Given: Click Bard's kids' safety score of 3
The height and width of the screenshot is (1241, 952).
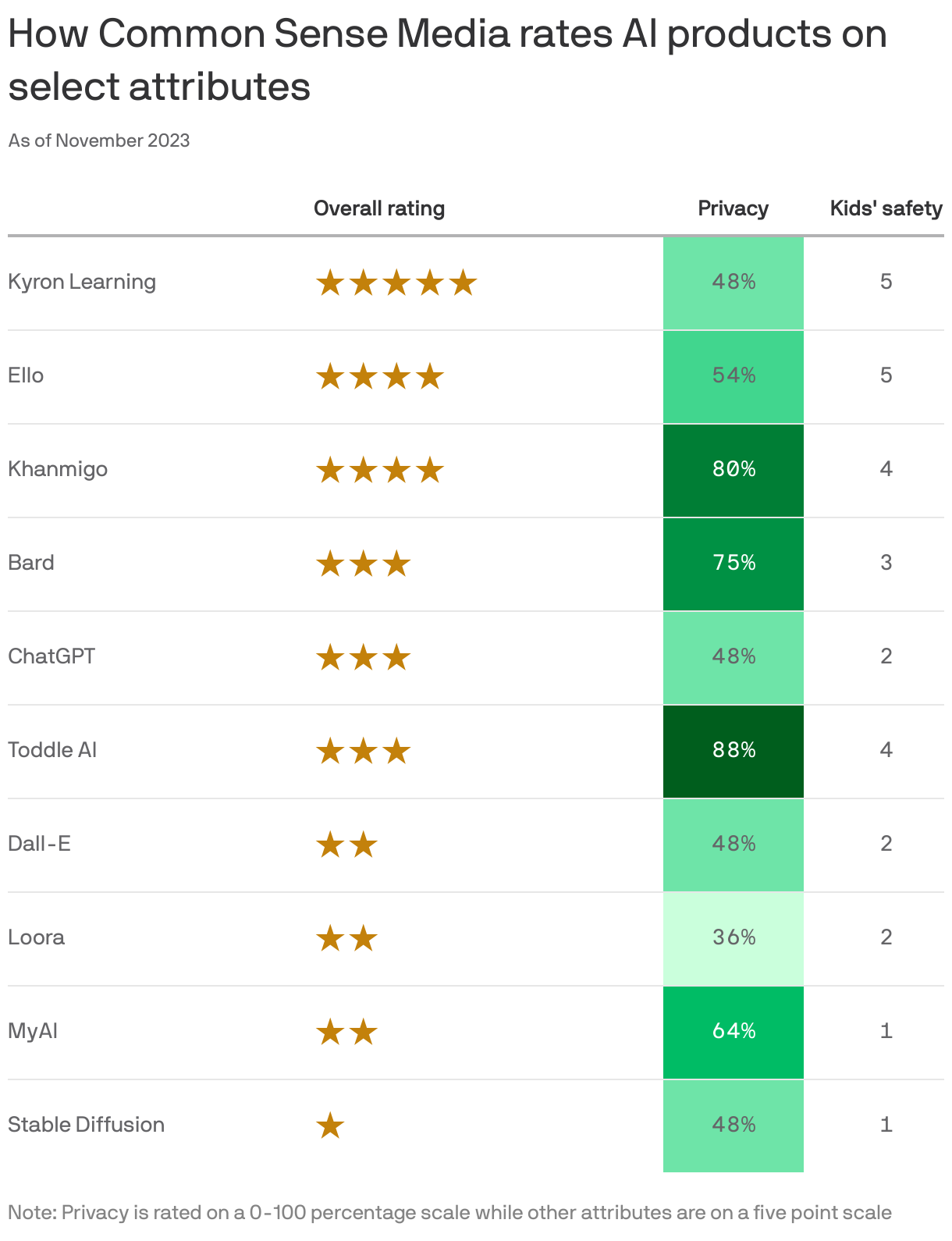Looking at the screenshot, I should click(x=886, y=563).
